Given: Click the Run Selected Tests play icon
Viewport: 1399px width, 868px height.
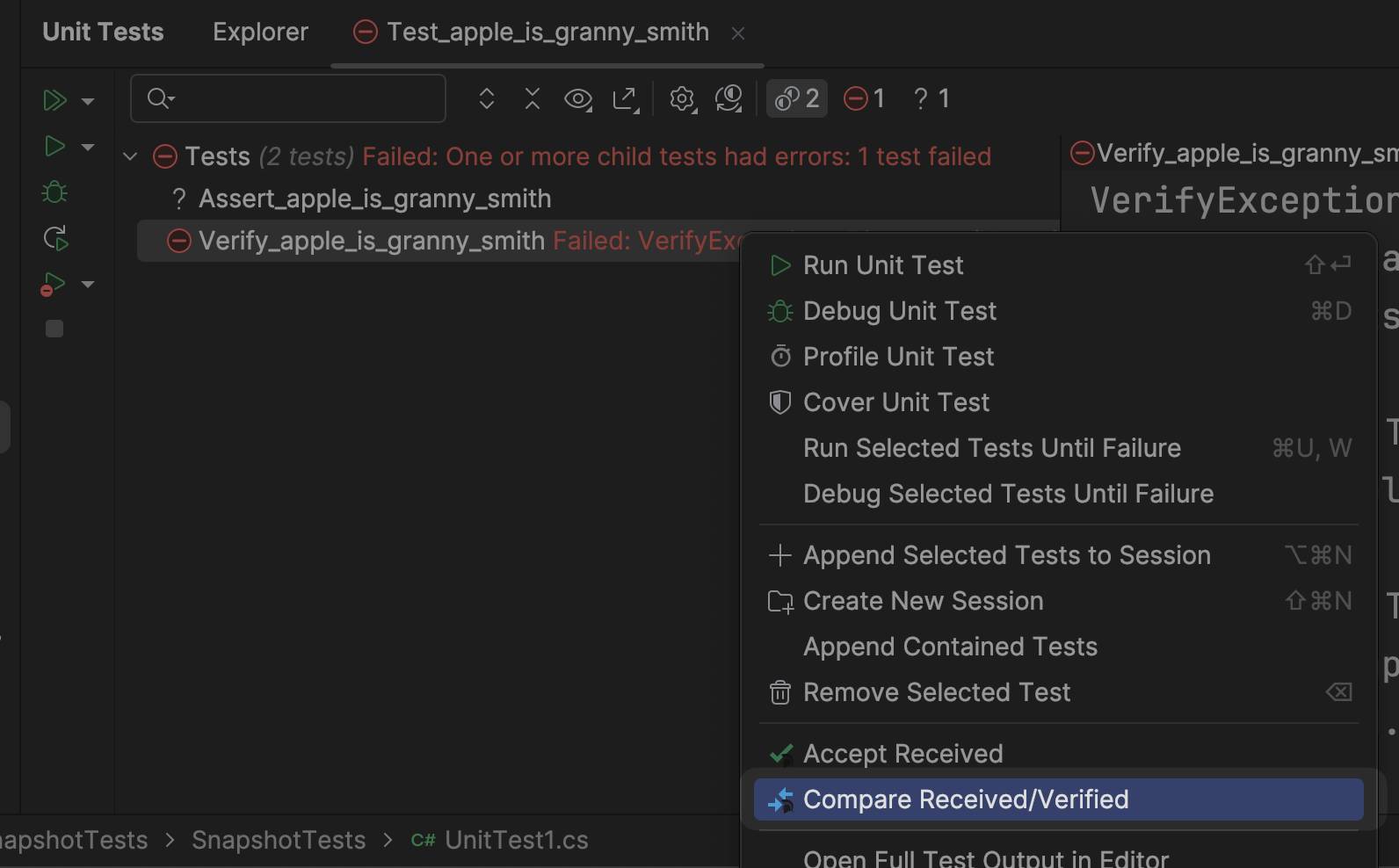Looking at the screenshot, I should 54,146.
